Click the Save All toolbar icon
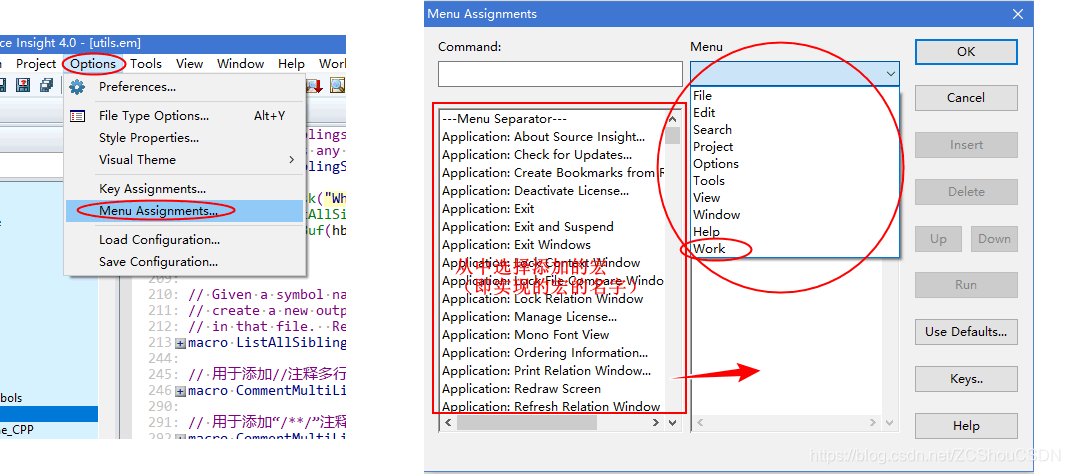 (x=46, y=85)
